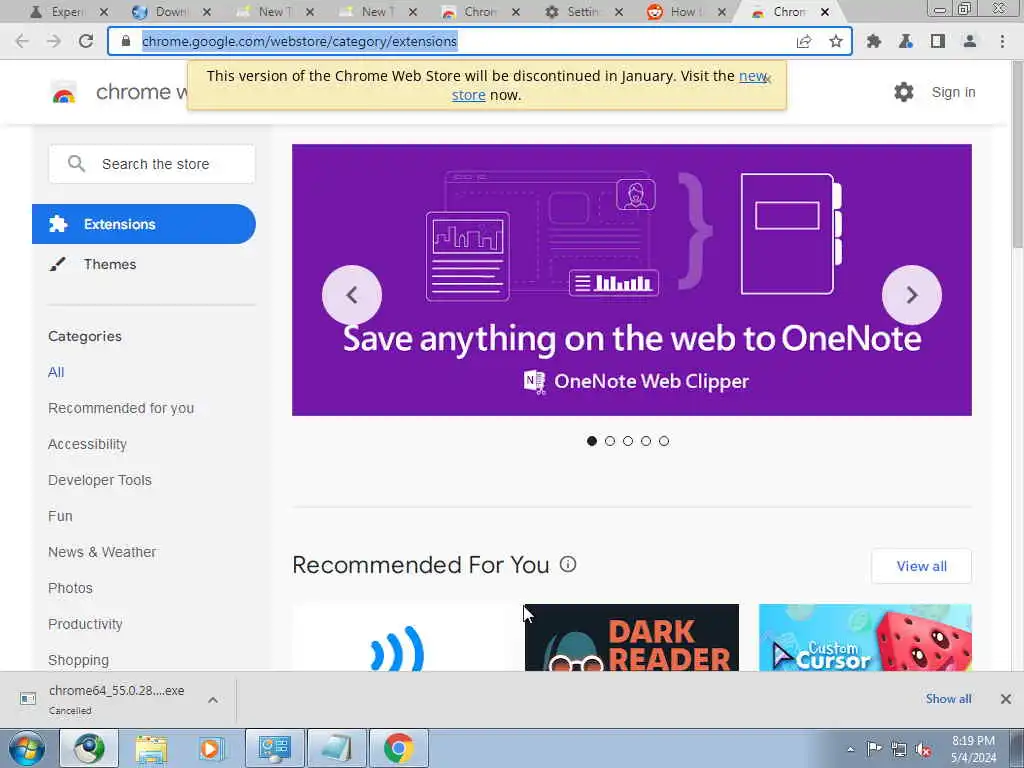This screenshot has width=1024, height=768.
Task: Go back using the browser back arrow
Action: point(22,41)
